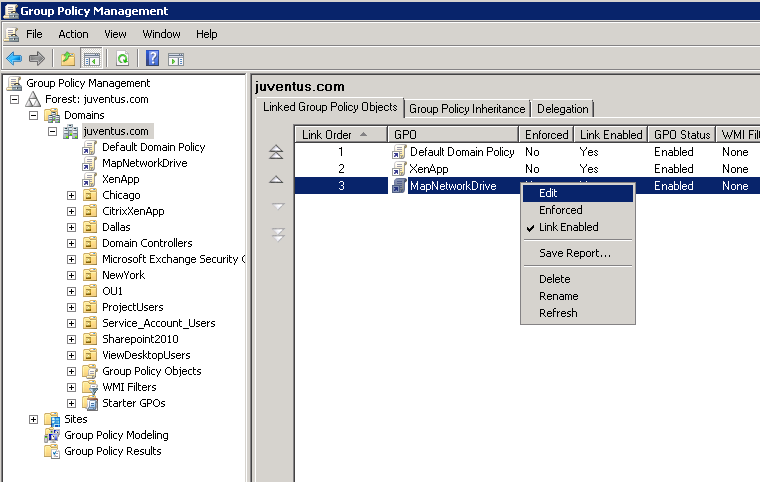
Task: Click the MapNetworkDrive GPO icon in tree
Action: [x=89, y=163]
